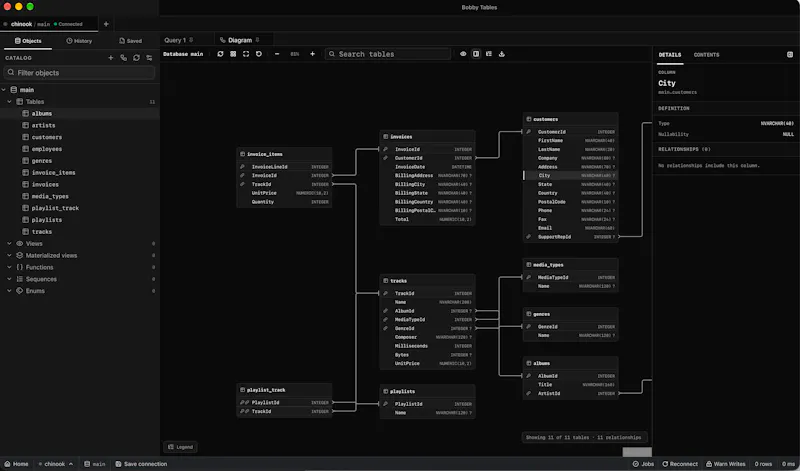Click the chinook / main connection tab

pyautogui.click(x=48, y=24)
